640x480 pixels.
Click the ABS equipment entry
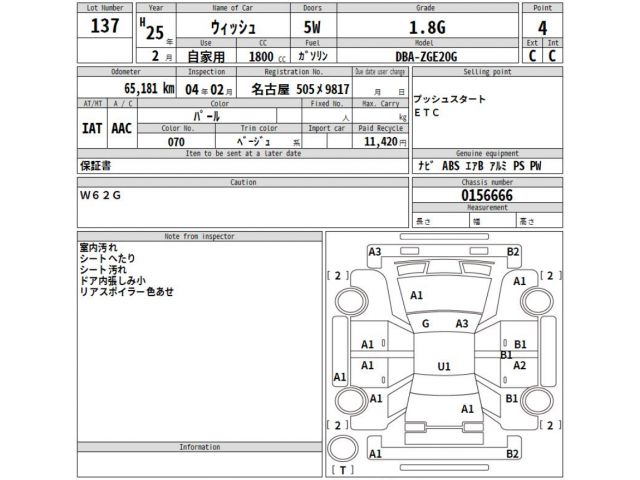pos(451,166)
